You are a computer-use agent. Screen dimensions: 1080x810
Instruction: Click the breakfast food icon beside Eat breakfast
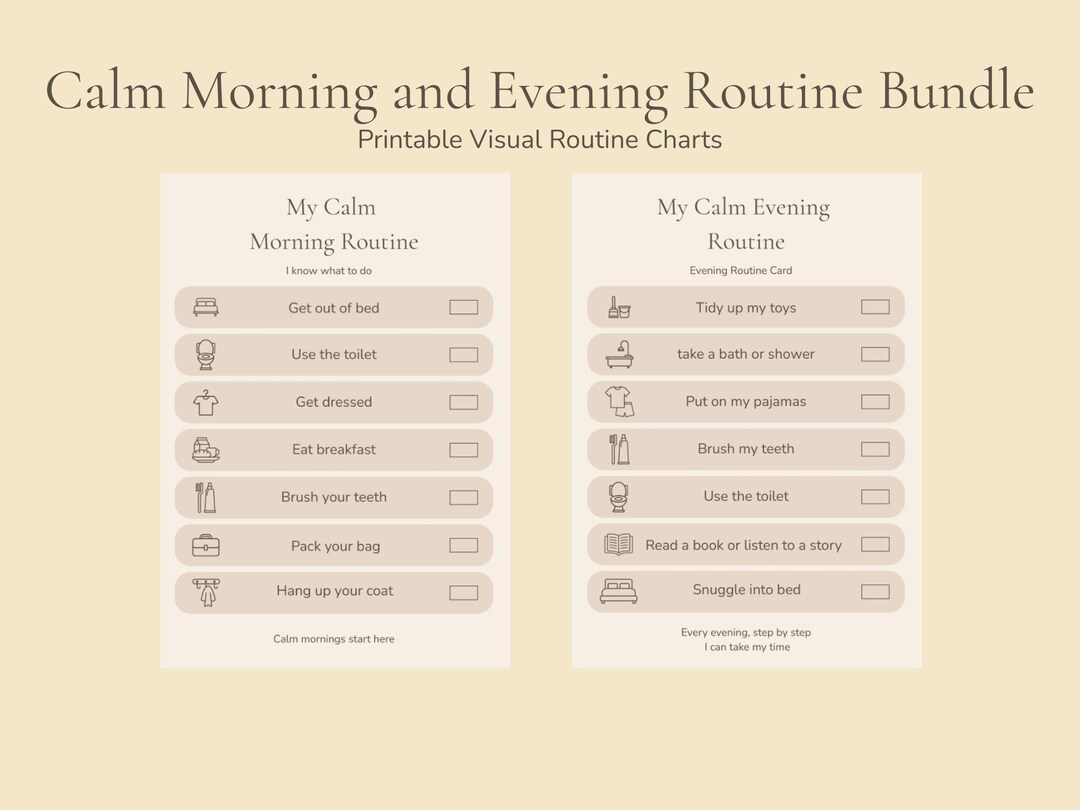[x=205, y=450]
